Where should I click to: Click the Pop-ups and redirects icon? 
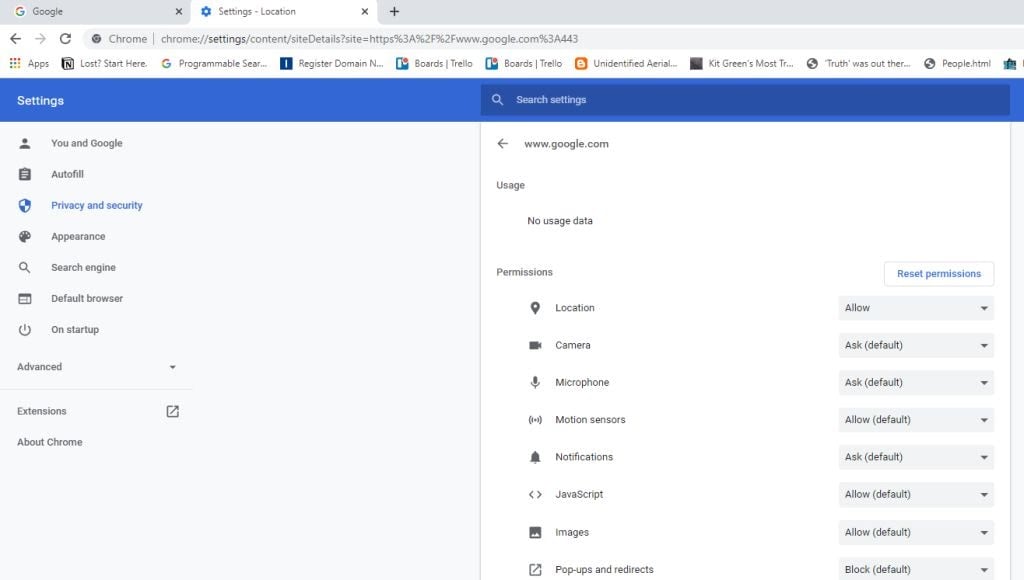(535, 570)
